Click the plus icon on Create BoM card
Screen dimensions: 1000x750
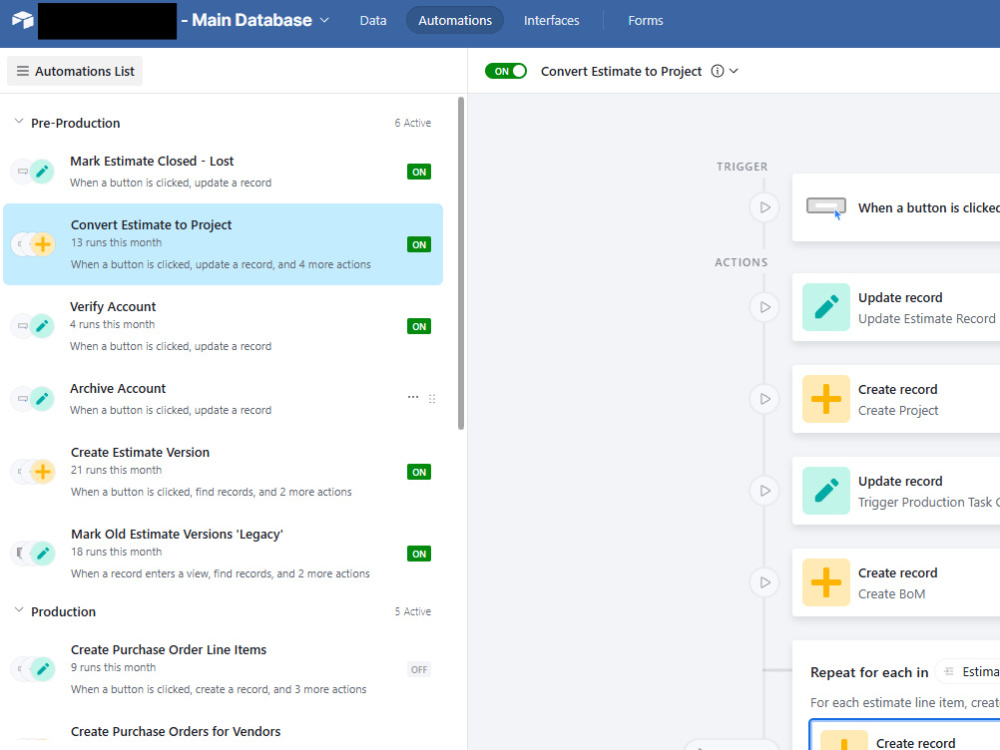[x=826, y=582]
